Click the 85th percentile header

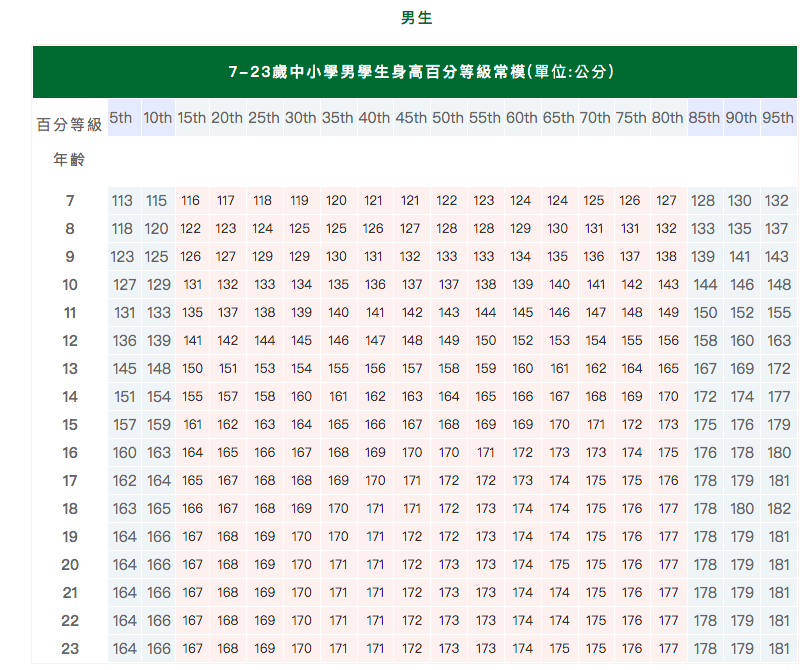(x=704, y=118)
